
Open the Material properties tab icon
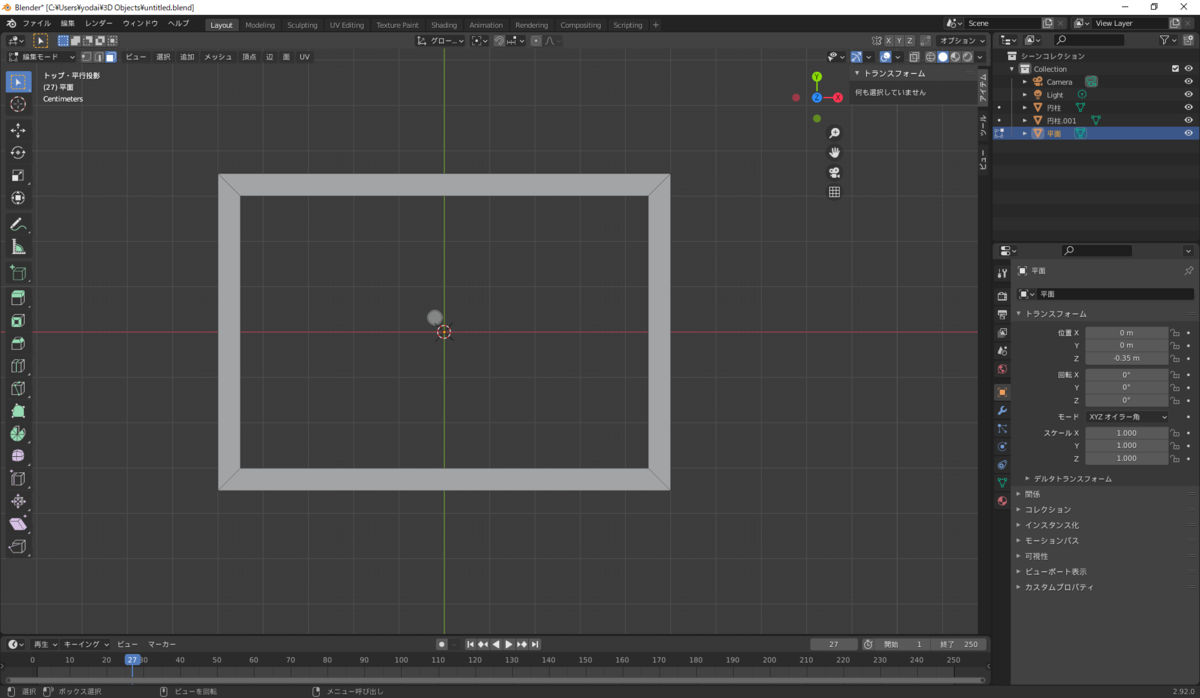click(1002, 500)
